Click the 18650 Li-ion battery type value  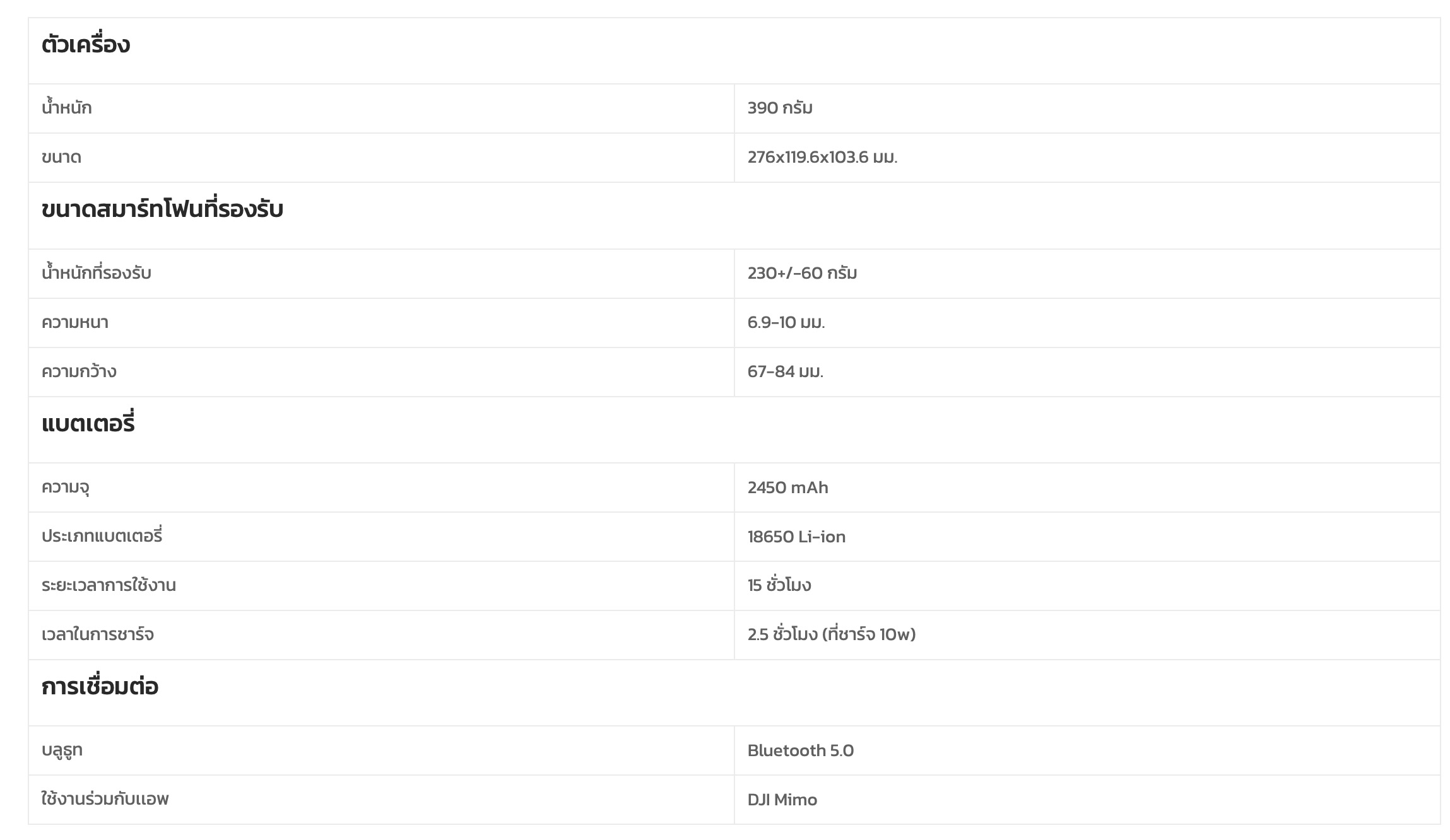[796, 537]
